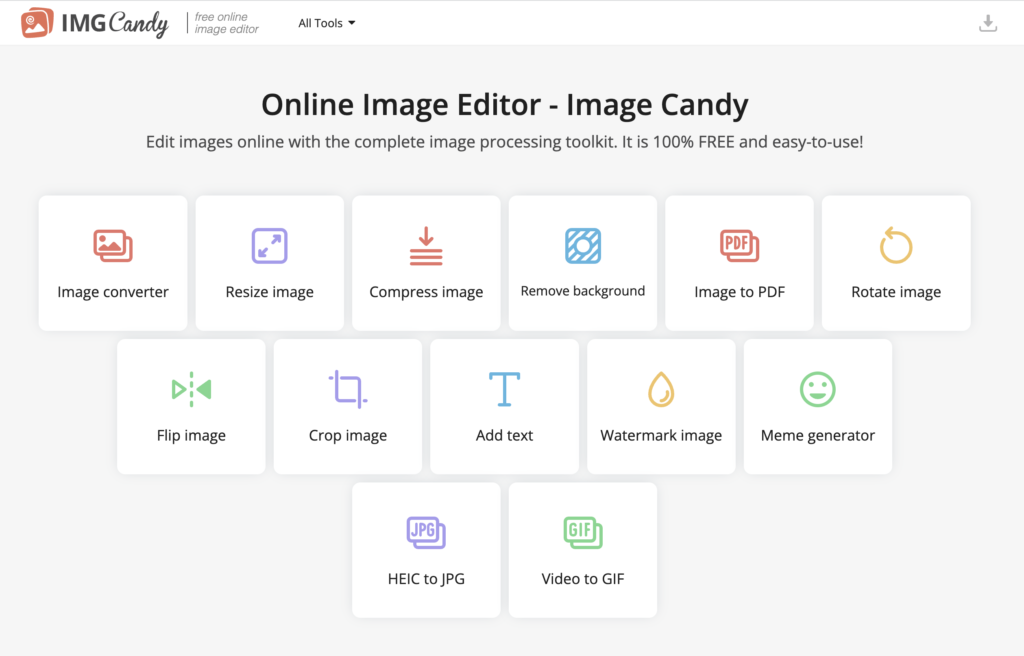The image size is (1024, 656).
Task: Expand the All Tools dropdown
Action: click(327, 23)
